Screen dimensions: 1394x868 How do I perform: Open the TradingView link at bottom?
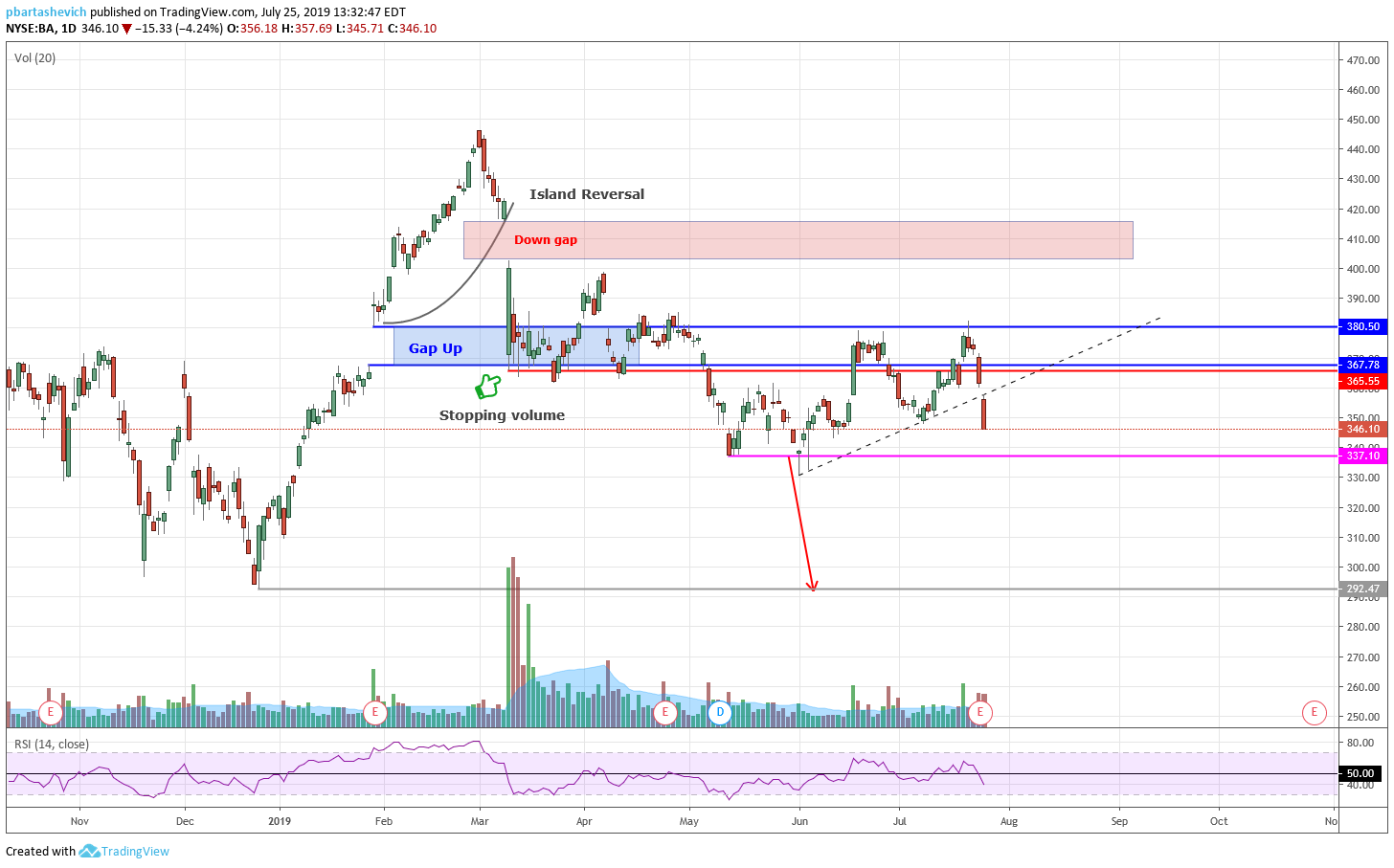135,851
